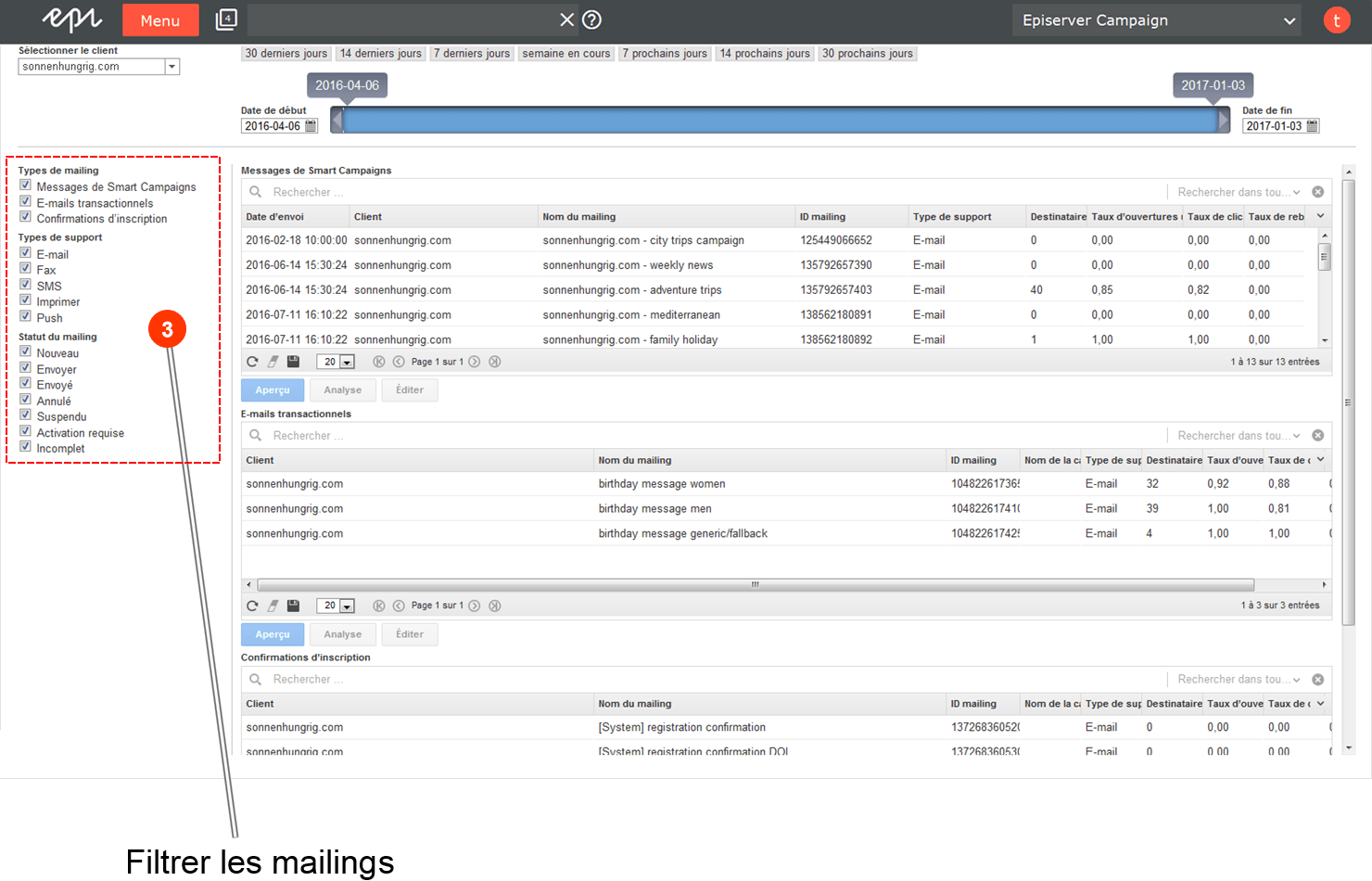Select the 14 derniers jours range

click(x=380, y=54)
